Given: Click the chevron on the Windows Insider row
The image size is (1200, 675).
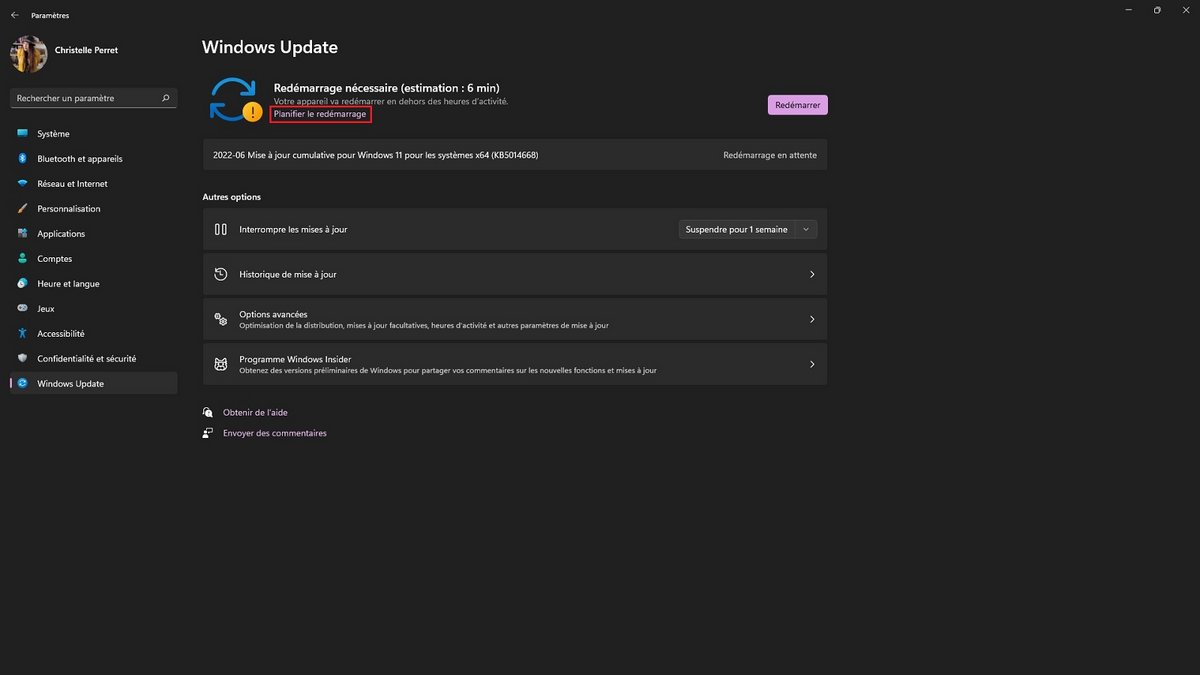Looking at the screenshot, I should tap(812, 364).
